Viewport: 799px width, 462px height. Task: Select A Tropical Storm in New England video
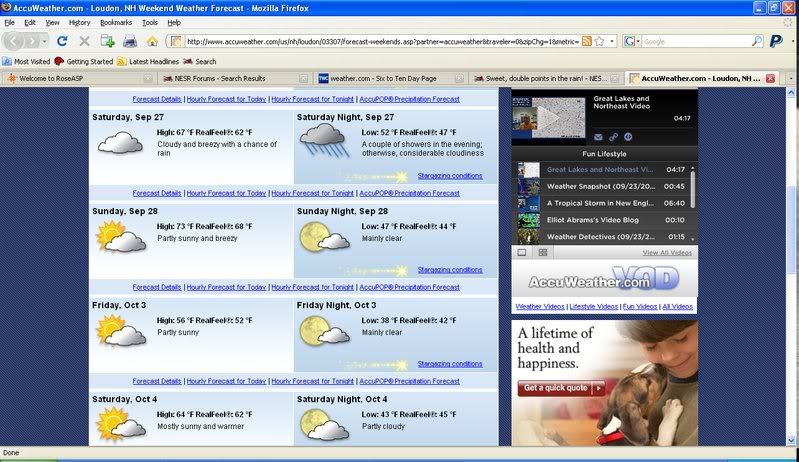(x=601, y=203)
